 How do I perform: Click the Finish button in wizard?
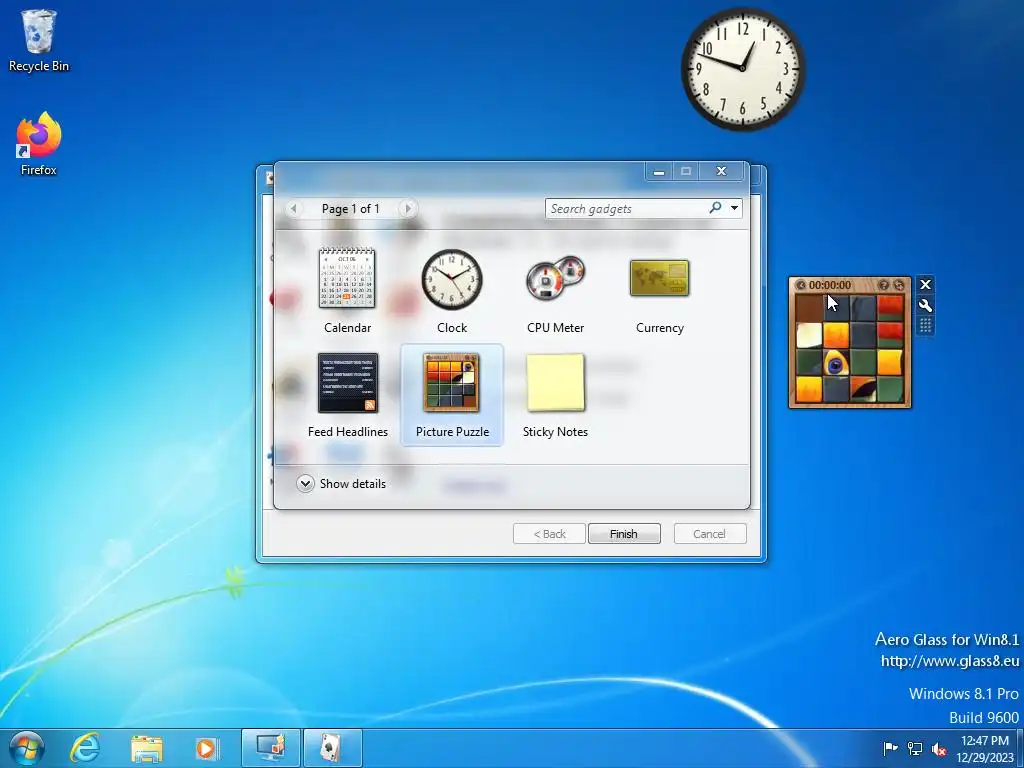(624, 534)
